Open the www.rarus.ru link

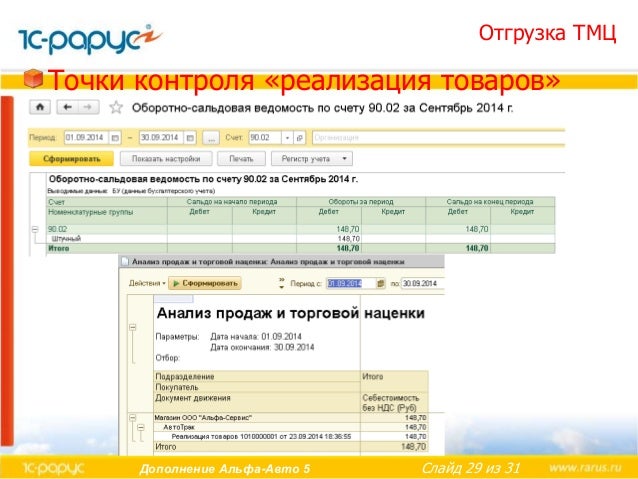(x=586, y=467)
